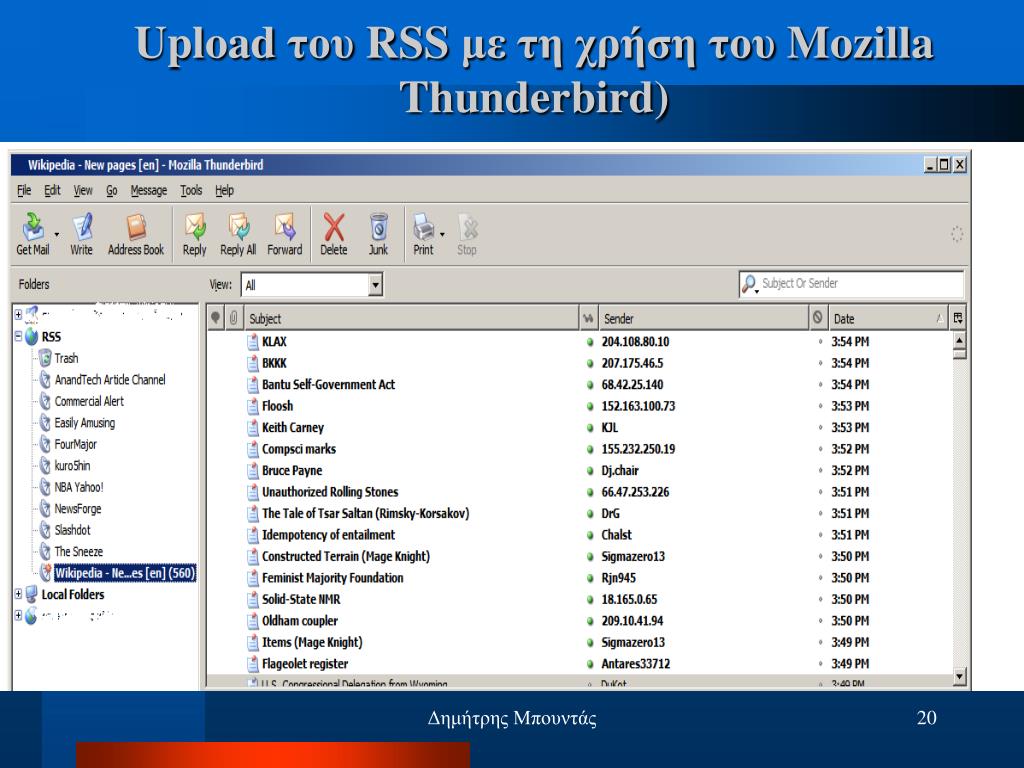The image size is (1024, 768).
Task: Toggle read status dot for BKKK message
Action: [x=590, y=363]
